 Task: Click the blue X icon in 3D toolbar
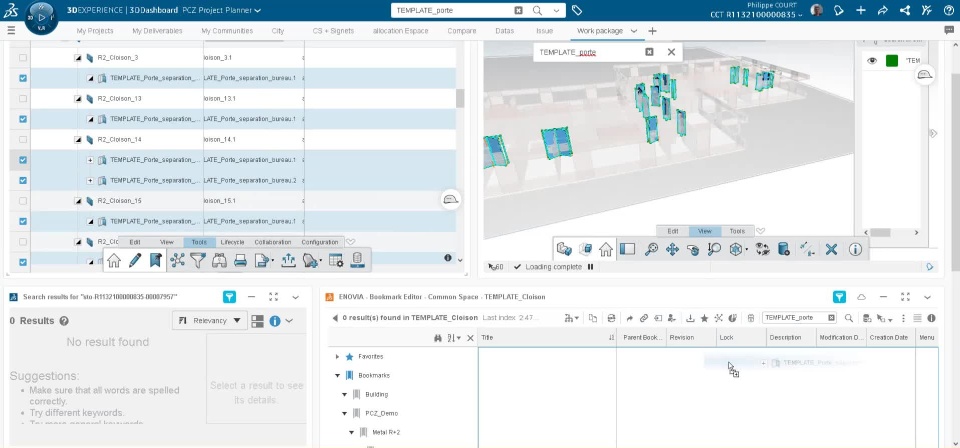(831, 249)
